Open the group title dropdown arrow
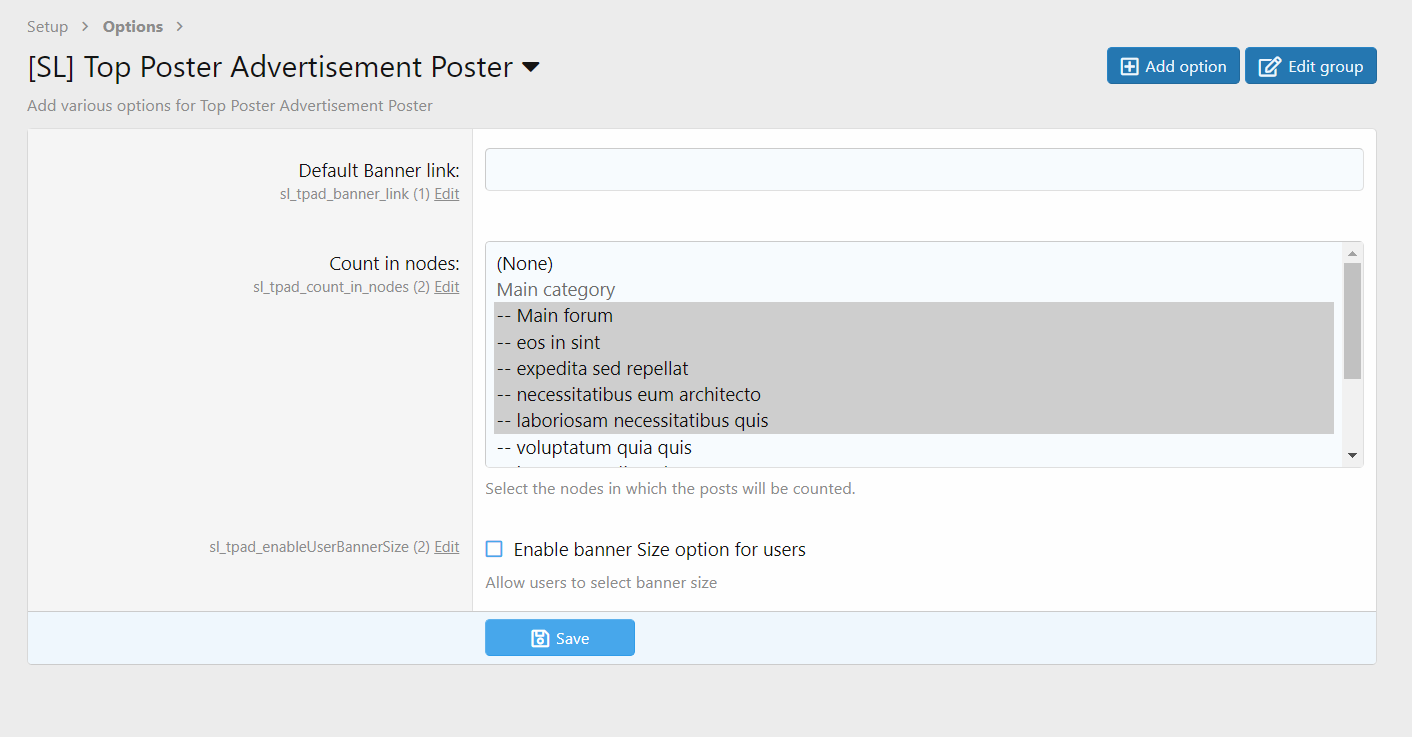This screenshot has width=1412, height=737. pos(531,67)
